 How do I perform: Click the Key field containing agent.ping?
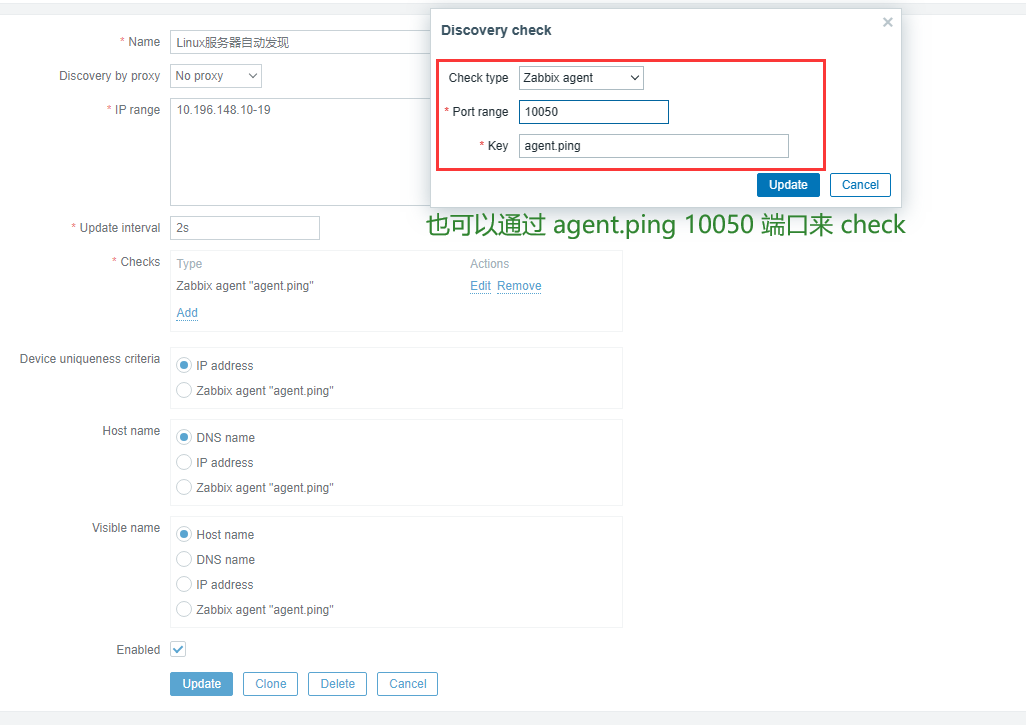(654, 146)
